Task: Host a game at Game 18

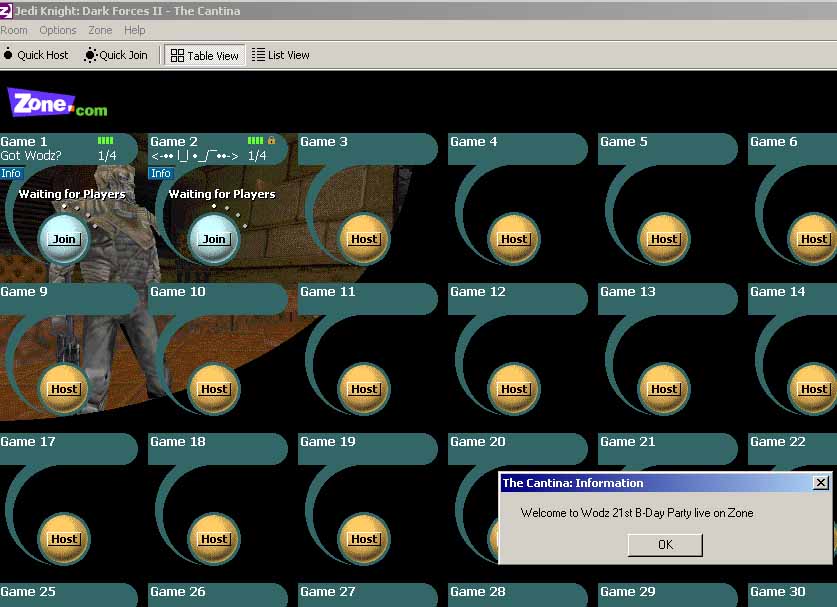Action: (214, 539)
